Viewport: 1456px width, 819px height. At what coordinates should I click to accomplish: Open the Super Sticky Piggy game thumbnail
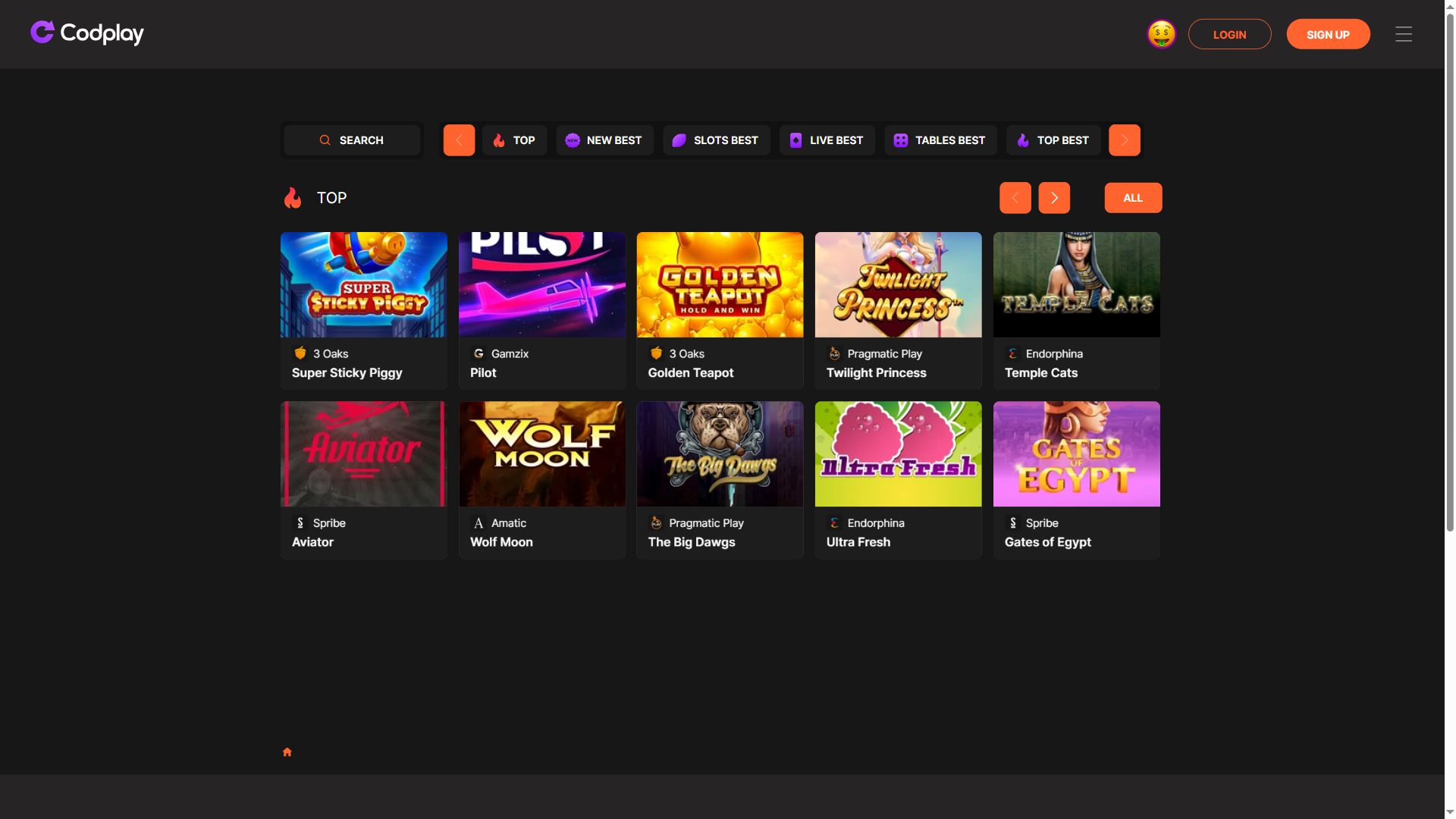pyautogui.click(x=364, y=284)
